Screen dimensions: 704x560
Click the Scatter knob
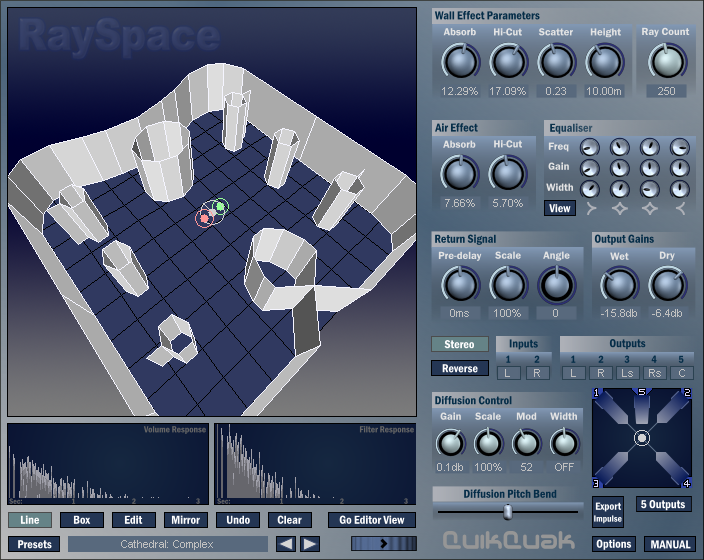pos(556,62)
